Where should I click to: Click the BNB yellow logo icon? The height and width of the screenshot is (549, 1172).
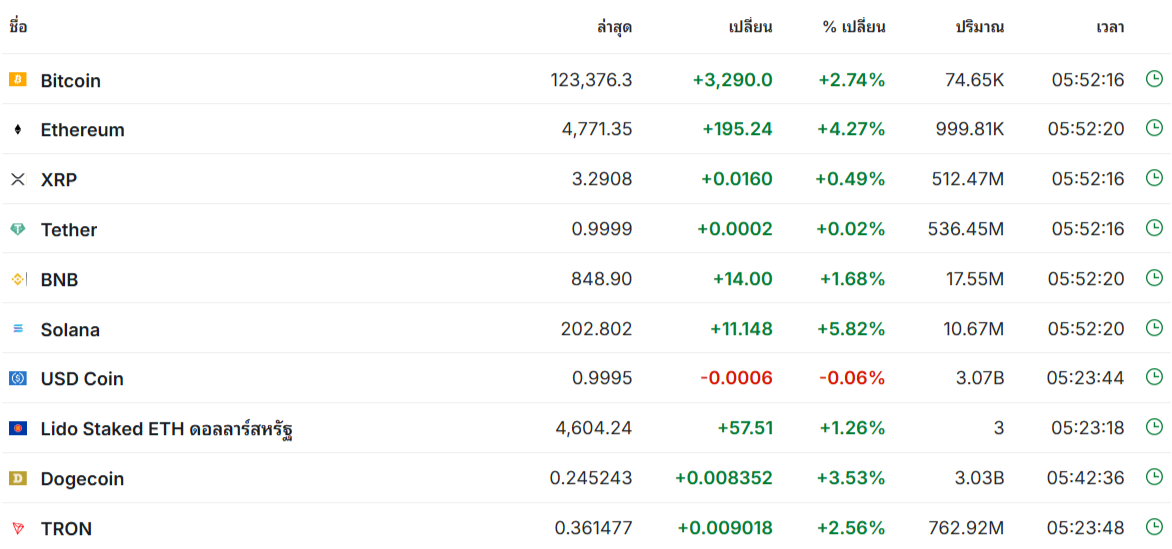[19, 279]
